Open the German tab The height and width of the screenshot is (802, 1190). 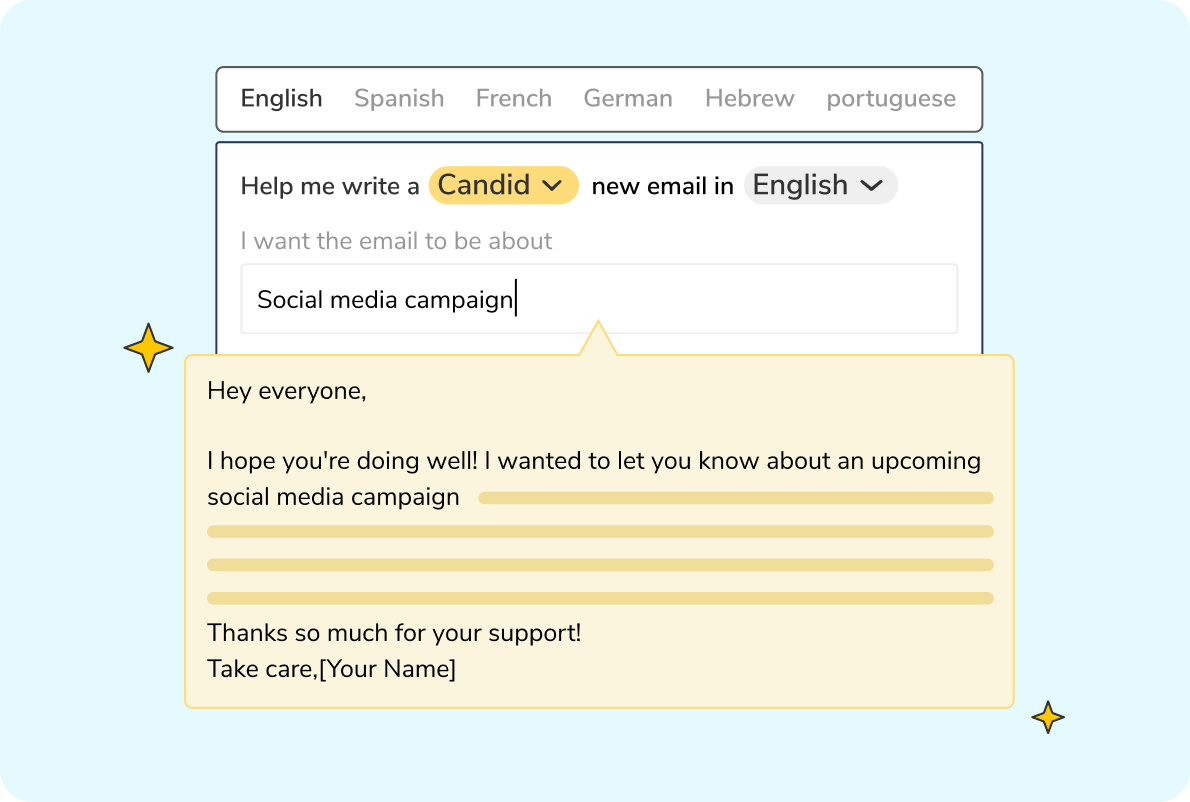[628, 99]
